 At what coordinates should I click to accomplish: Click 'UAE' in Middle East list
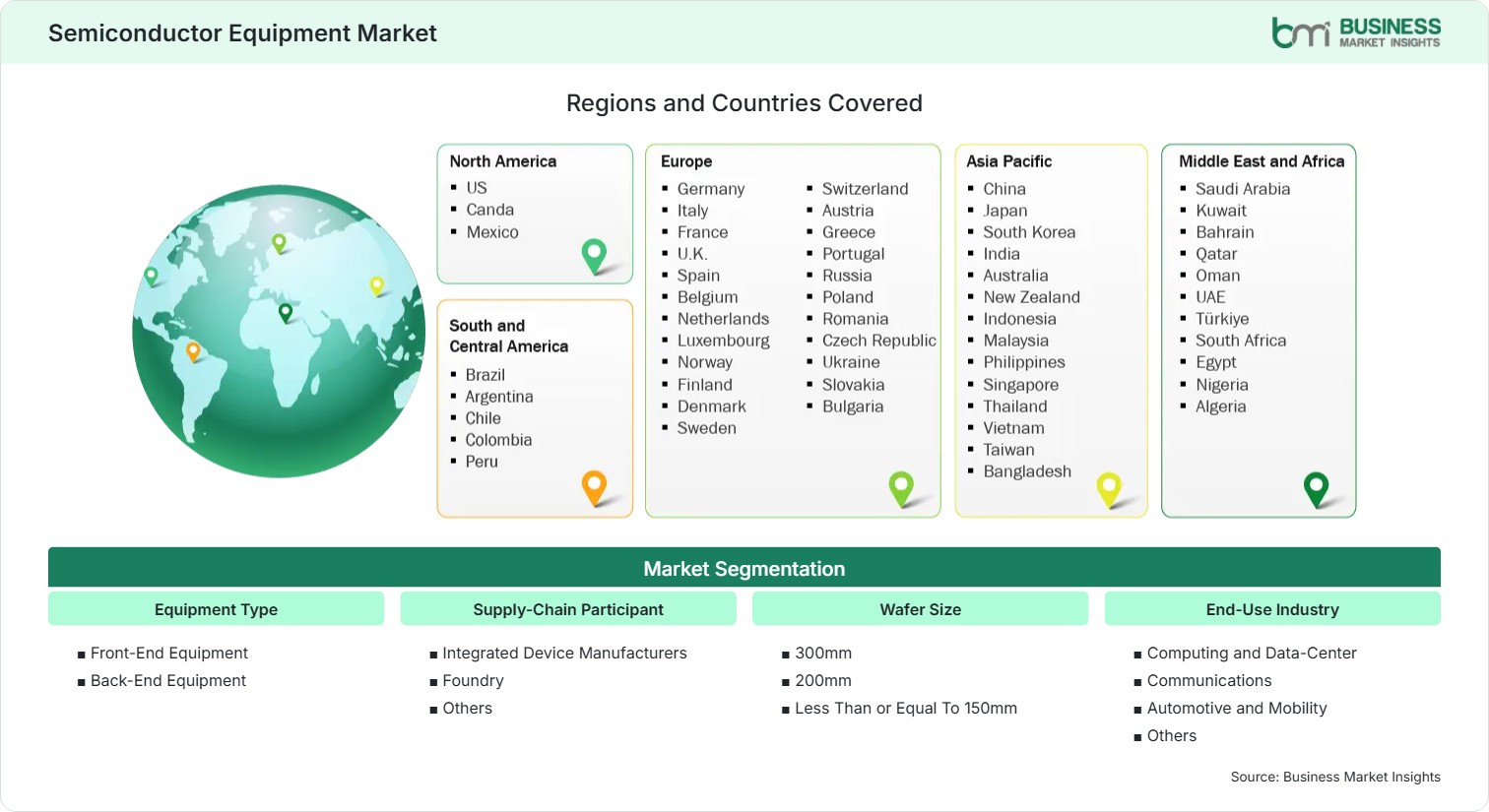pyautogui.click(x=1210, y=297)
